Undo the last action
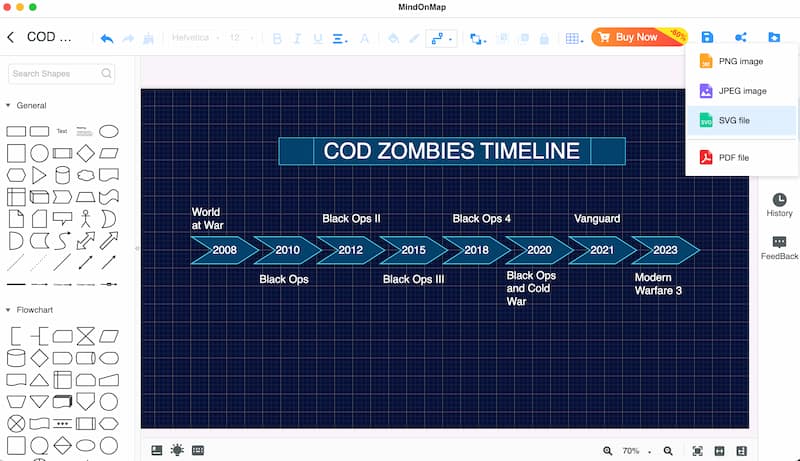 click(107, 38)
